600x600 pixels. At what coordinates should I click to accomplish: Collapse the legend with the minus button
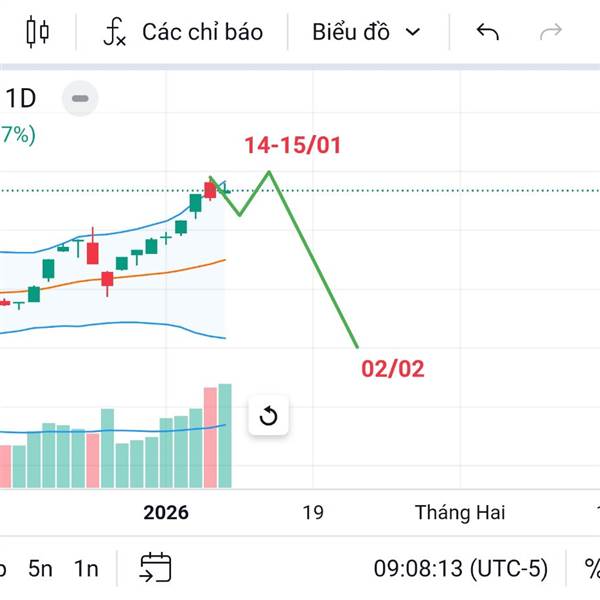click(81, 98)
